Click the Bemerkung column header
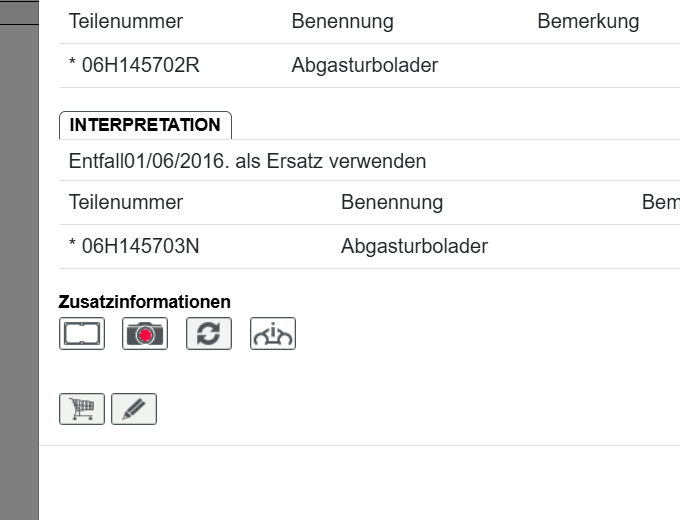The width and height of the screenshot is (680, 520). tap(588, 21)
